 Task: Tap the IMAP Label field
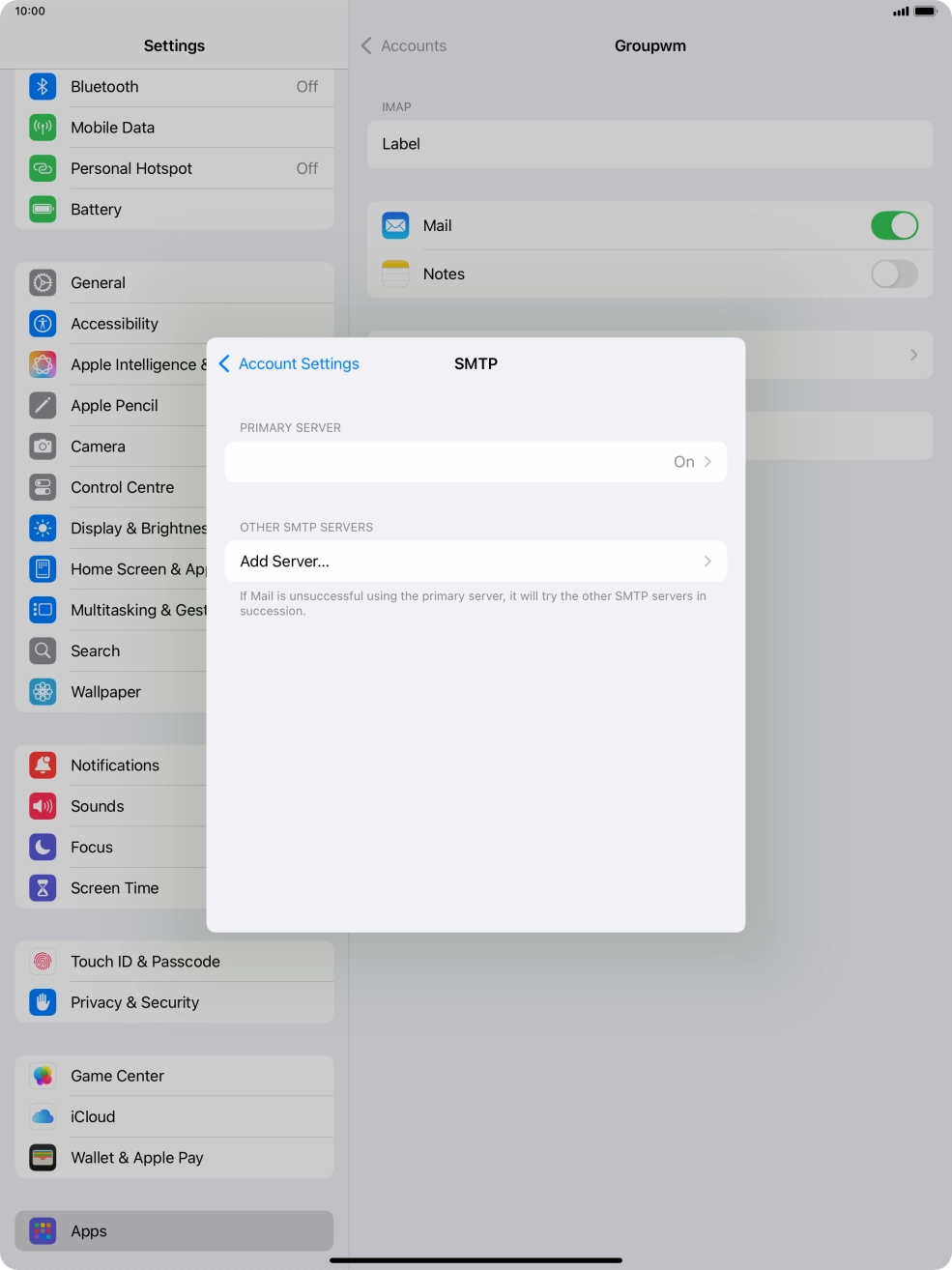click(649, 144)
